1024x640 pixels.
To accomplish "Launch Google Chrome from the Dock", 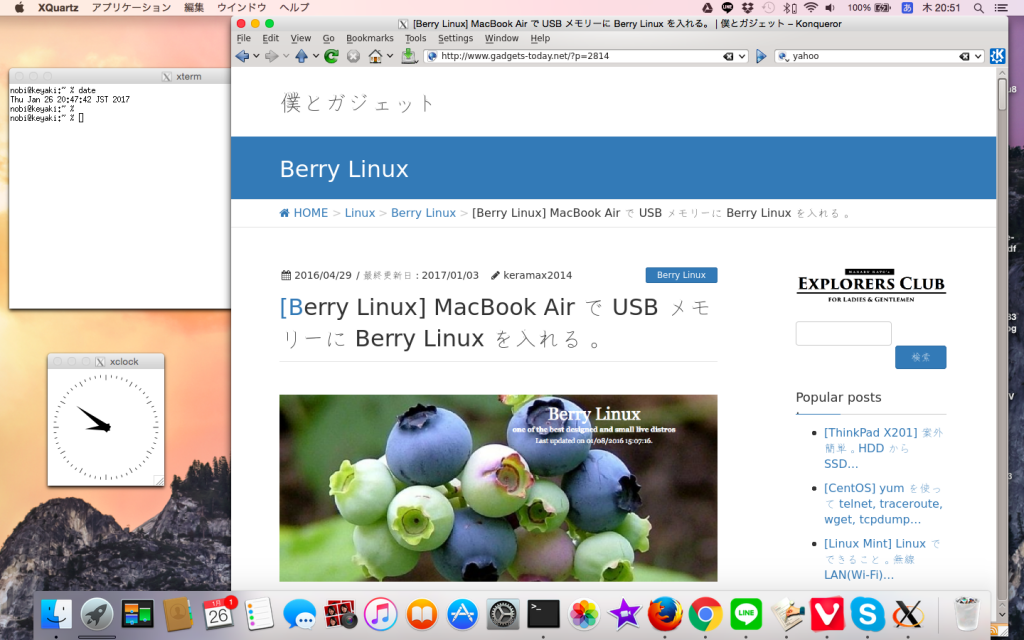I will tap(705, 614).
